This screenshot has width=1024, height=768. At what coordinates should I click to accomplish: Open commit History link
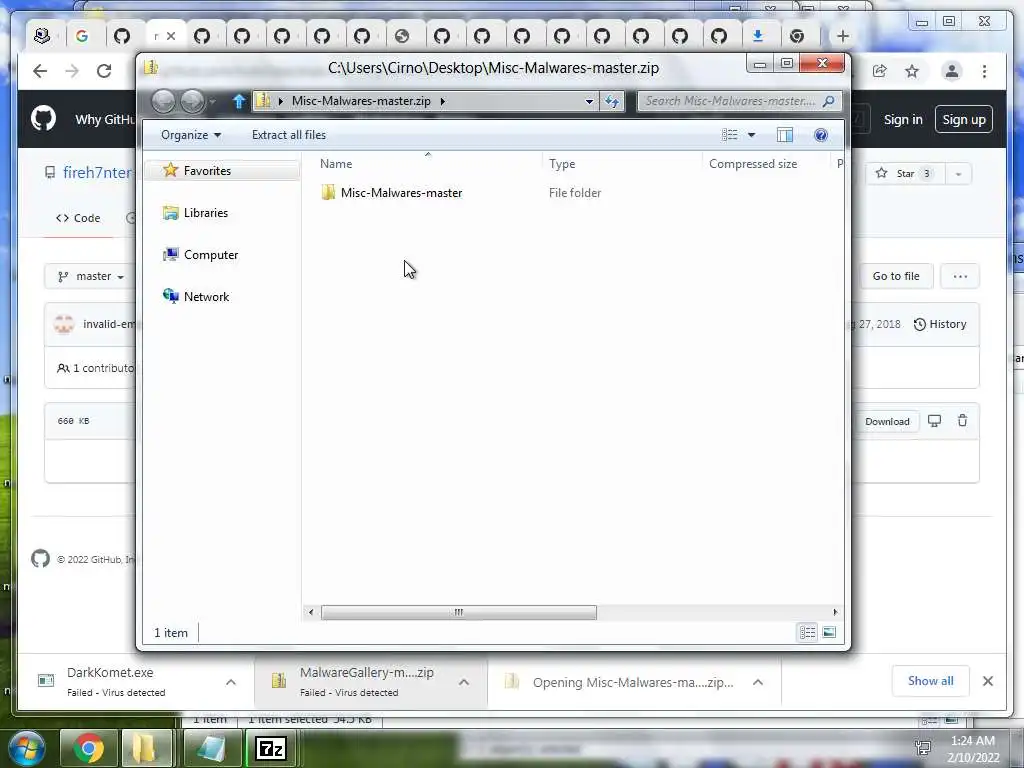(x=940, y=324)
